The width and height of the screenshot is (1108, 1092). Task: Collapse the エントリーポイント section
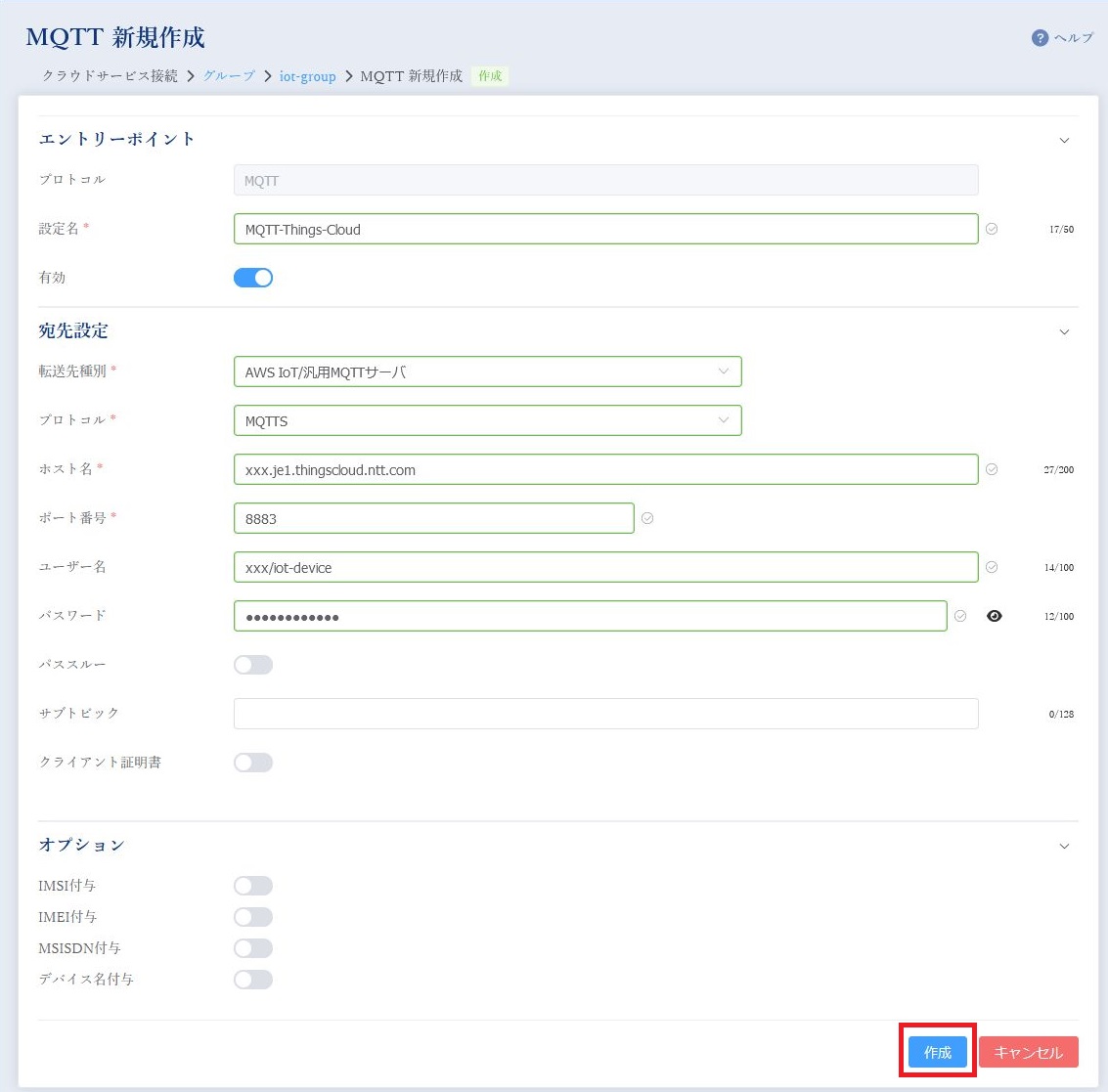(x=1064, y=140)
